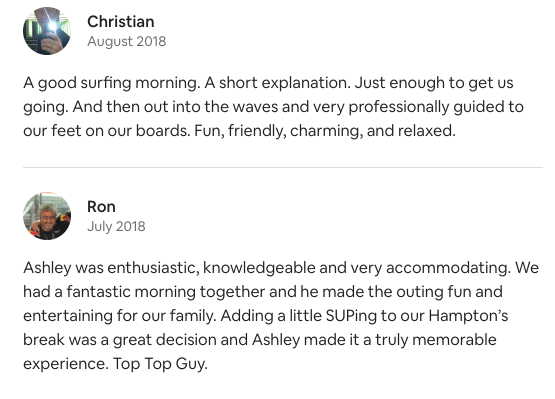Click the closing words 'Top Top Guy.'
The height and width of the screenshot is (399, 555).
pos(160,364)
